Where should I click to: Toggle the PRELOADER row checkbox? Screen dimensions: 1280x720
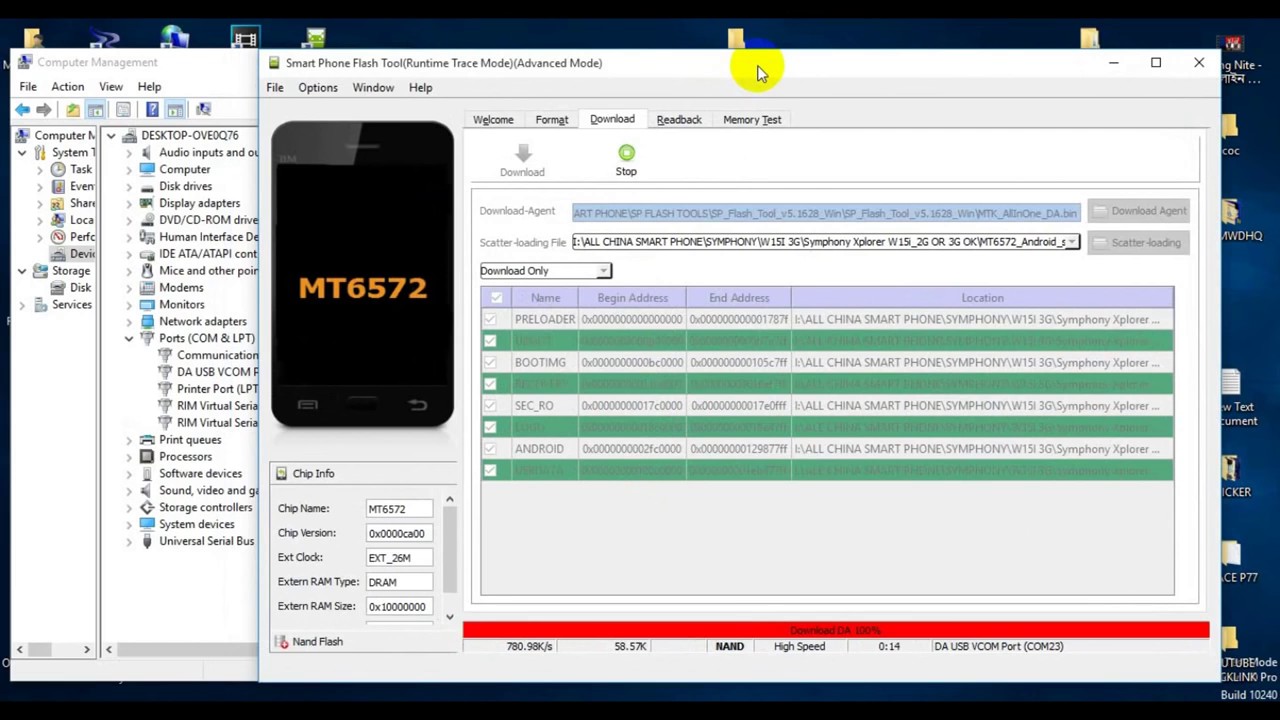pyautogui.click(x=490, y=319)
